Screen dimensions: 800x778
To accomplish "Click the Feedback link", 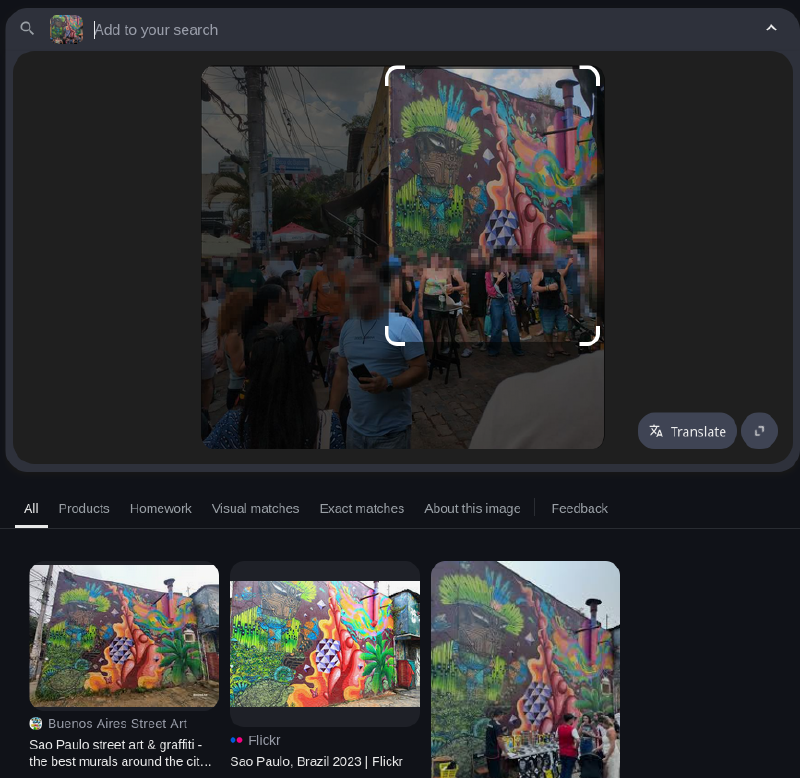I will pyautogui.click(x=579, y=508).
